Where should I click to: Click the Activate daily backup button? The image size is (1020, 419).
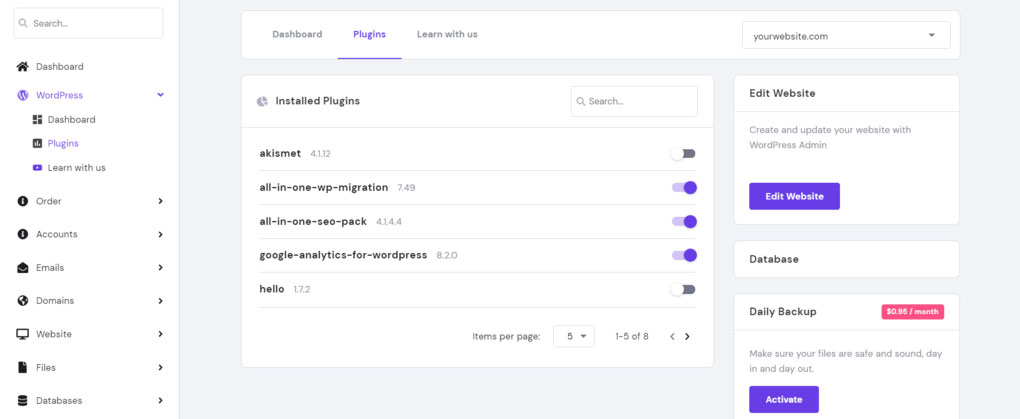pos(784,399)
